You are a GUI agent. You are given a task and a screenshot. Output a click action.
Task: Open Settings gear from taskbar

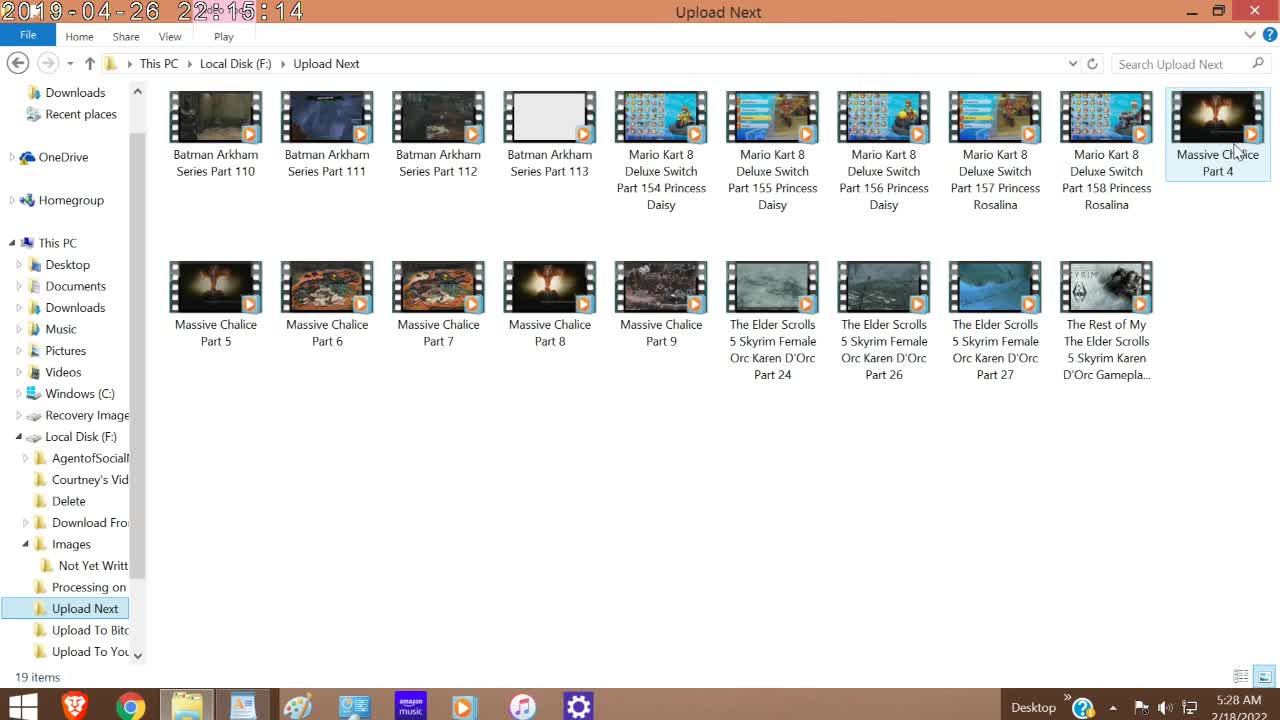(578, 707)
